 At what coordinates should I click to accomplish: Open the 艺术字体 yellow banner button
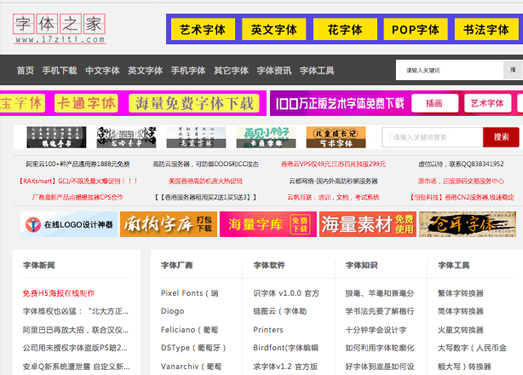point(203,29)
